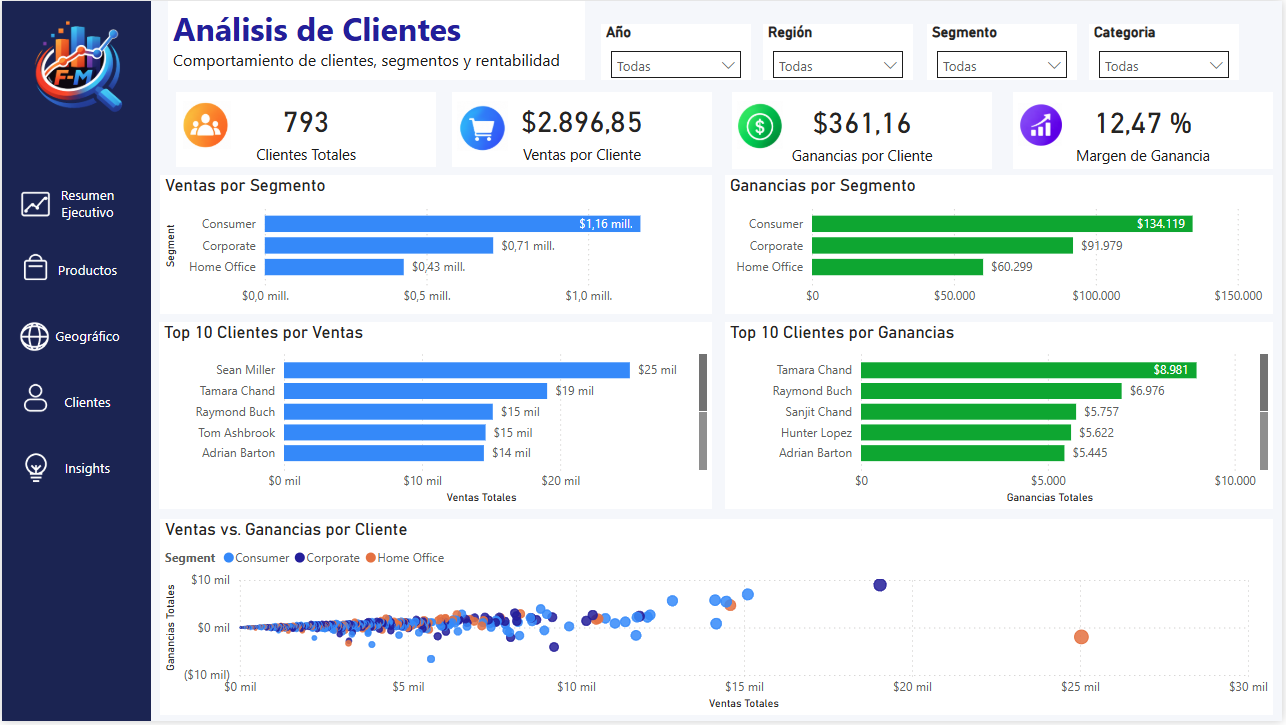Viewport: 1286px width, 725px height.
Task: Click the Ventas vs. Ganancias por Cliente title
Action: (x=286, y=530)
